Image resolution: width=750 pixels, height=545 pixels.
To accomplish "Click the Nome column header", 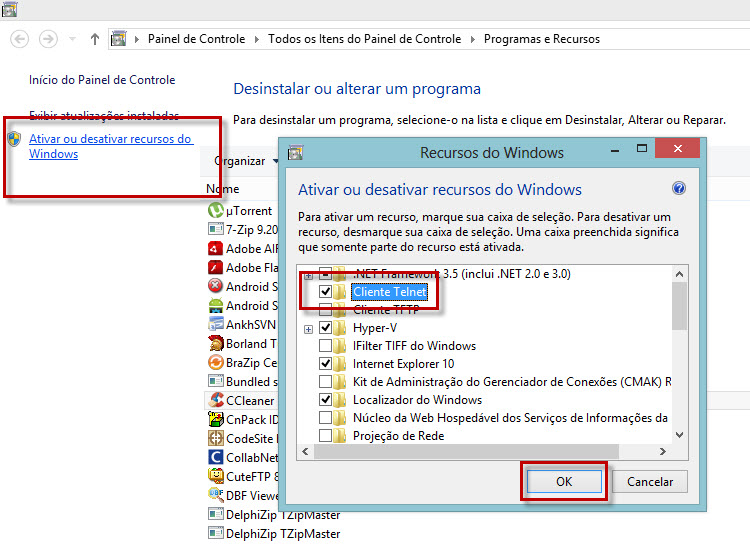I will [223, 189].
